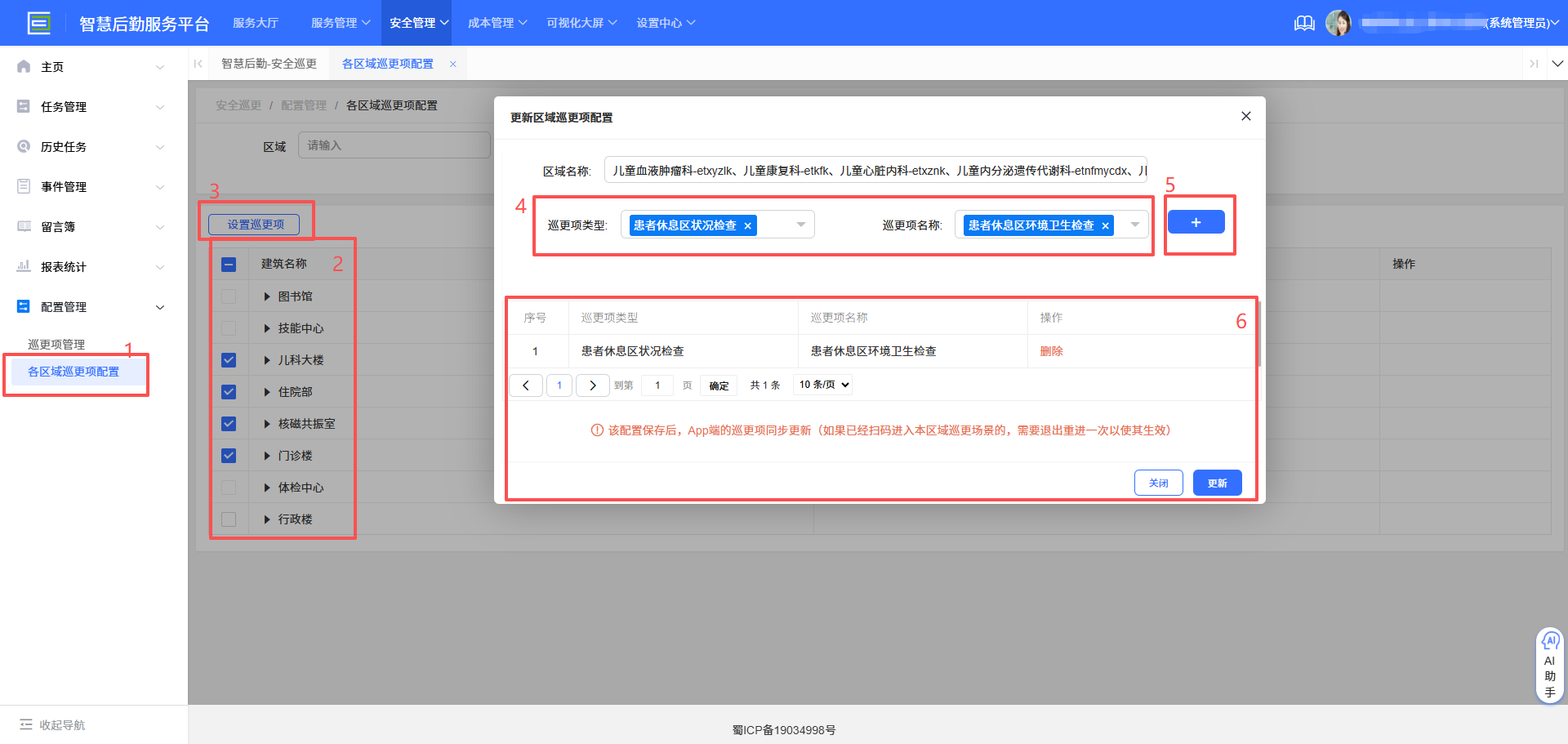Expand the 儿科大楼 tree item
Viewport: 1568px width, 744px height.
[265, 359]
